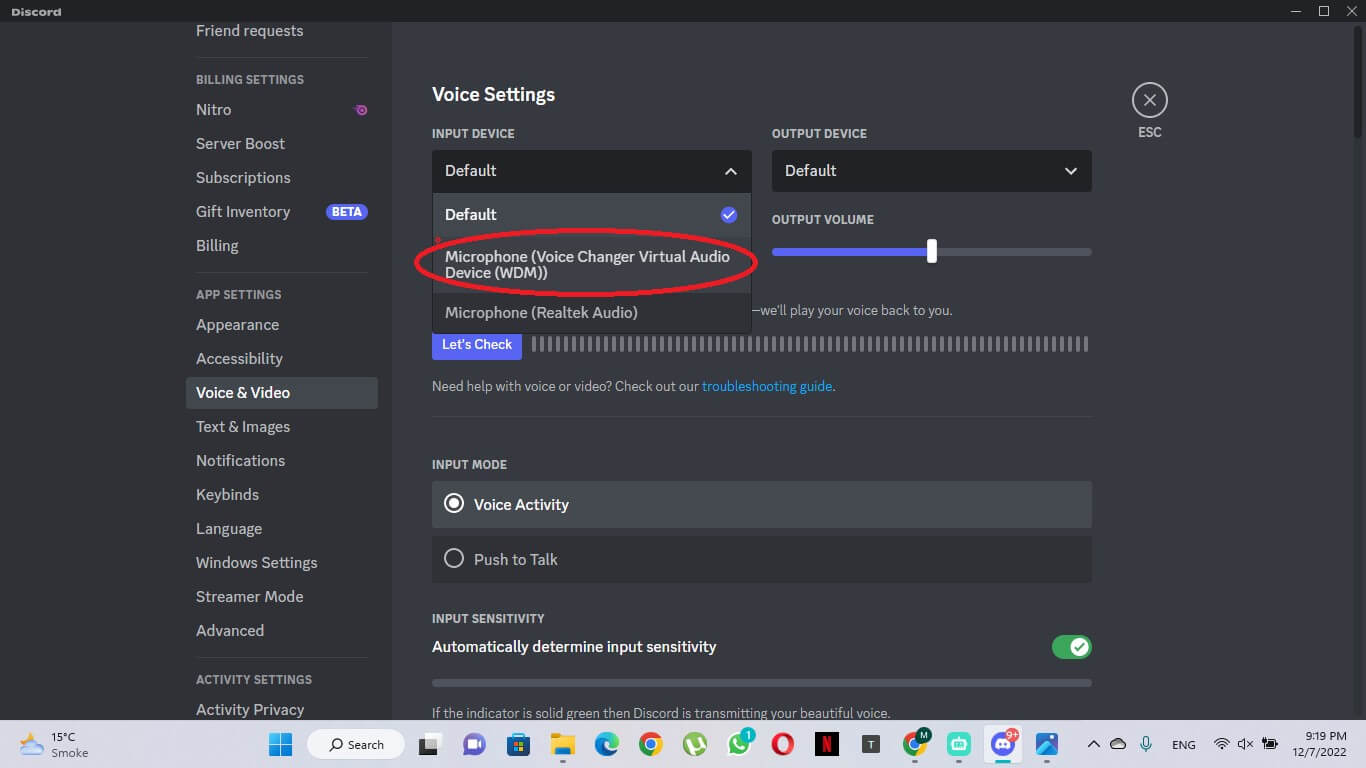Image resolution: width=1366 pixels, height=768 pixels.
Task: Launch Microsoft Edge from taskbar
Action: [606, 744]
